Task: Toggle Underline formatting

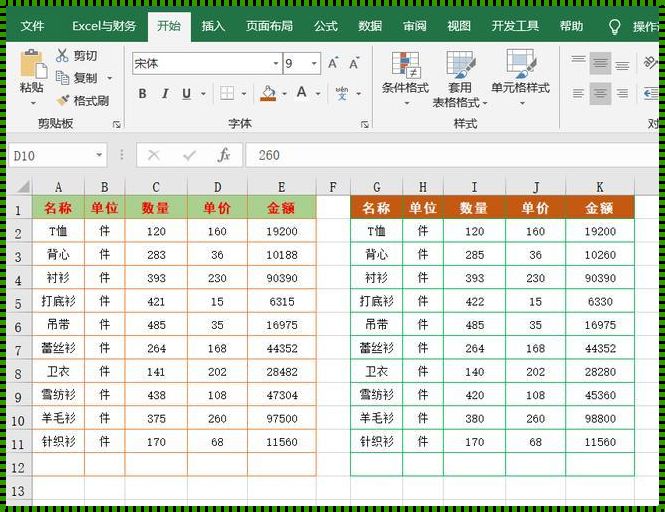Action: 186,93
